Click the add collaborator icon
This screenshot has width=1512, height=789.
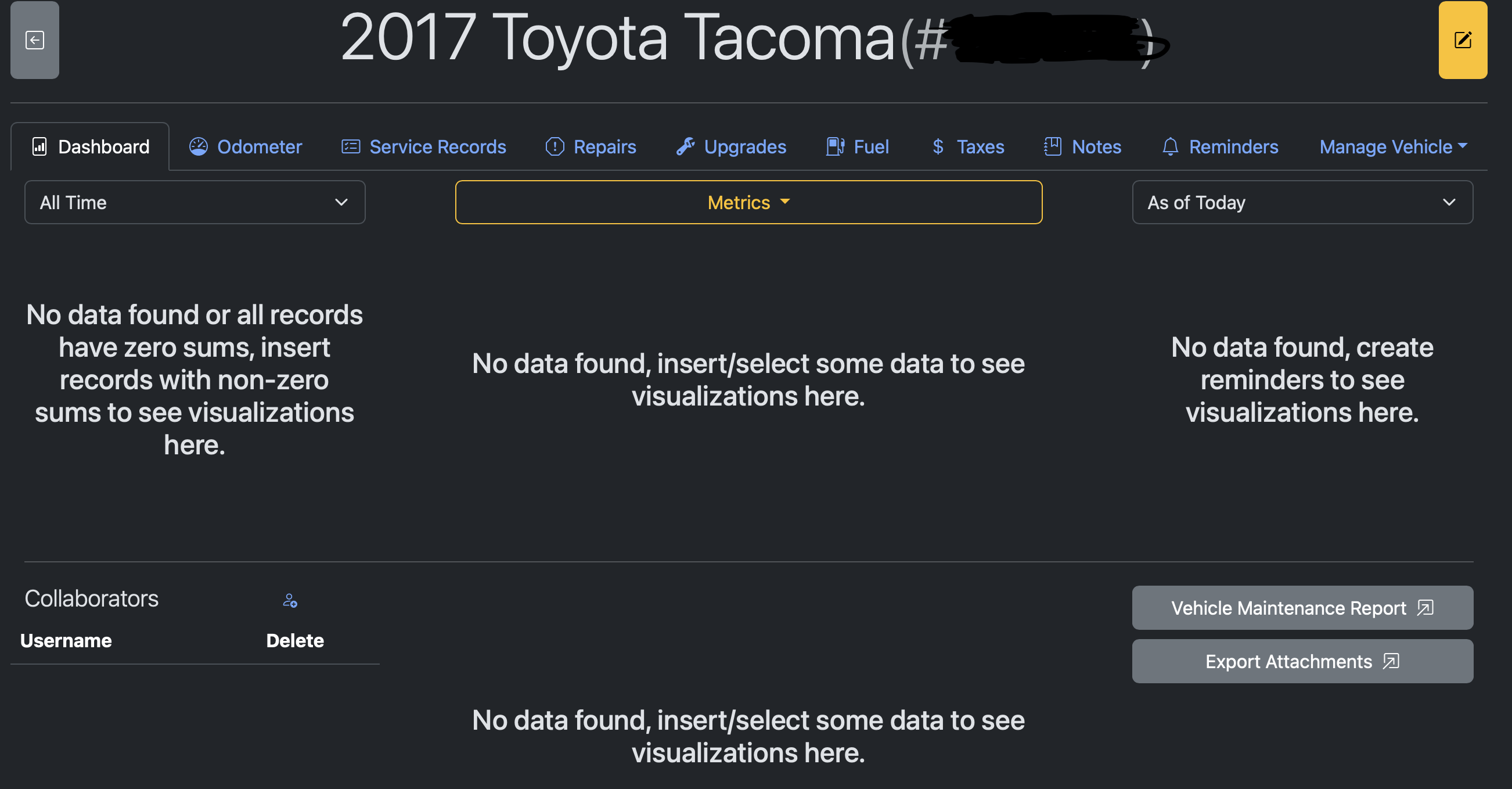[290, 600]
